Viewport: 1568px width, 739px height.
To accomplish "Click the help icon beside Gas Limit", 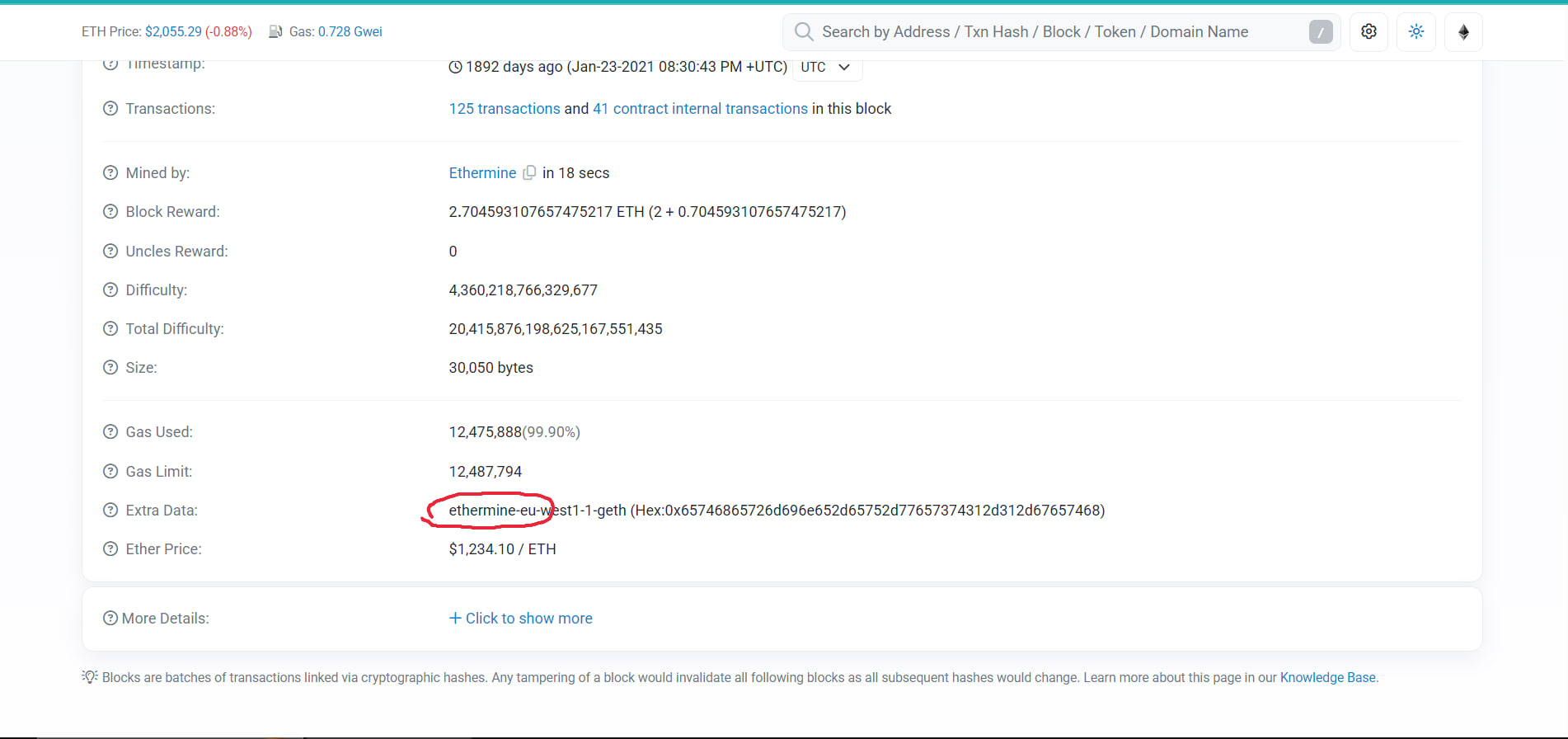I will pos(110,472).
